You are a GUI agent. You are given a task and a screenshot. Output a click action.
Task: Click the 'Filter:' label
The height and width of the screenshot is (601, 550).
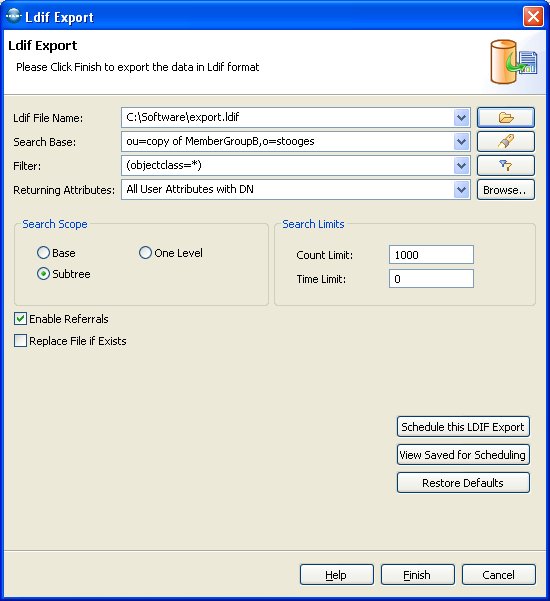click(27, 166)
